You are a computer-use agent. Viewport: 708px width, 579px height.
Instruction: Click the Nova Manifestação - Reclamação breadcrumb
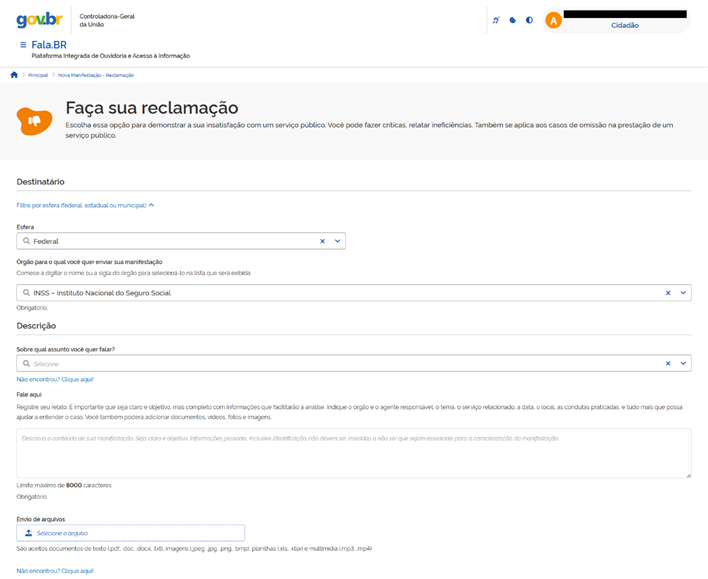96,75
